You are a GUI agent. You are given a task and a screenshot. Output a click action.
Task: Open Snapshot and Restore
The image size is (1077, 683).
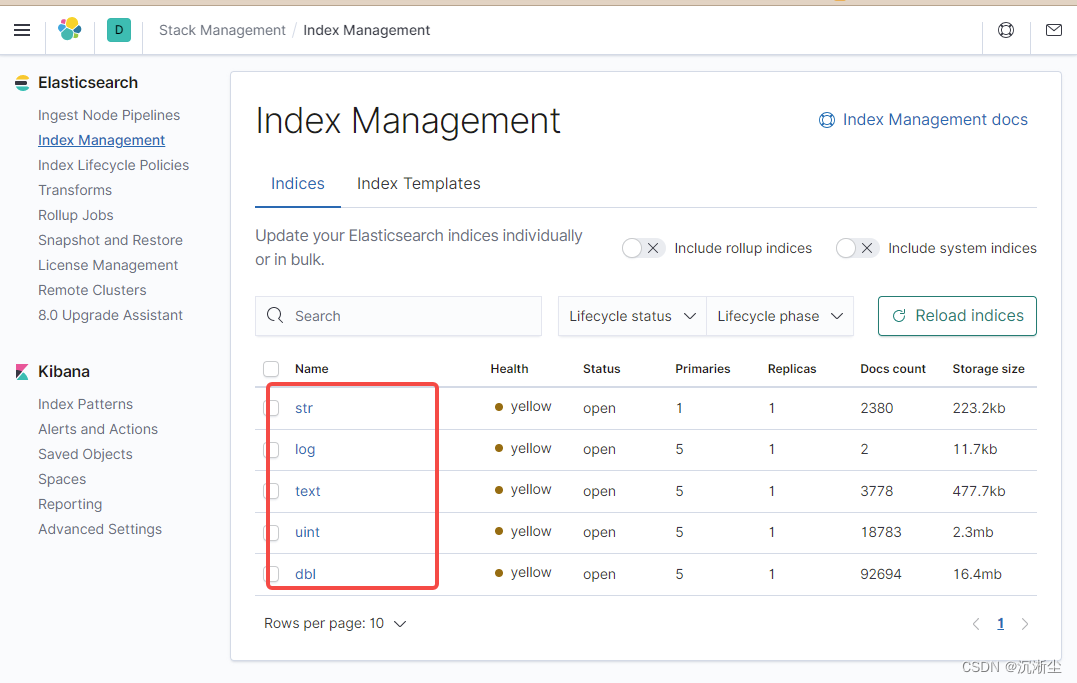coord(110,240)
